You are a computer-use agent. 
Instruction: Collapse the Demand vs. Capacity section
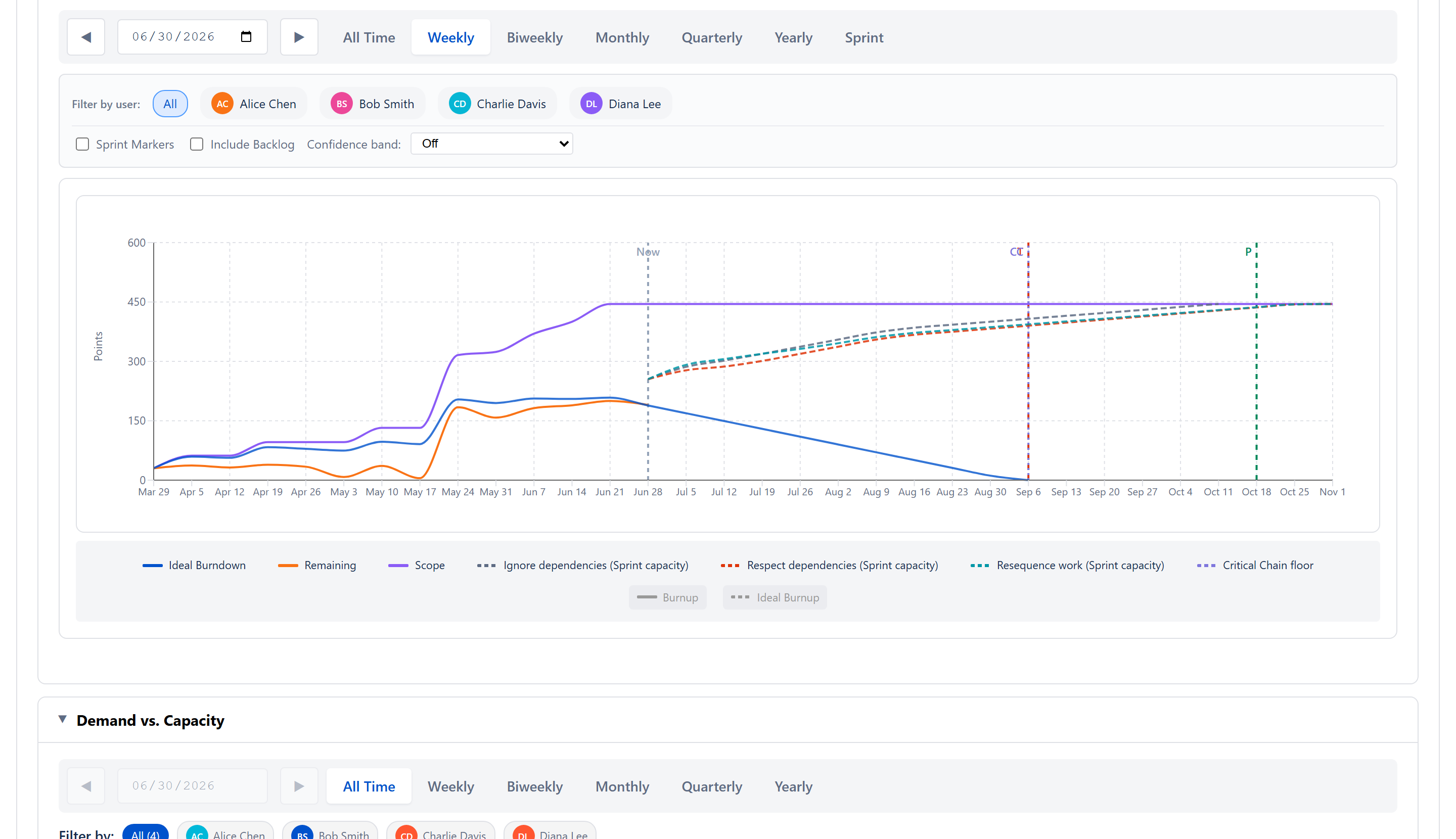62,719
